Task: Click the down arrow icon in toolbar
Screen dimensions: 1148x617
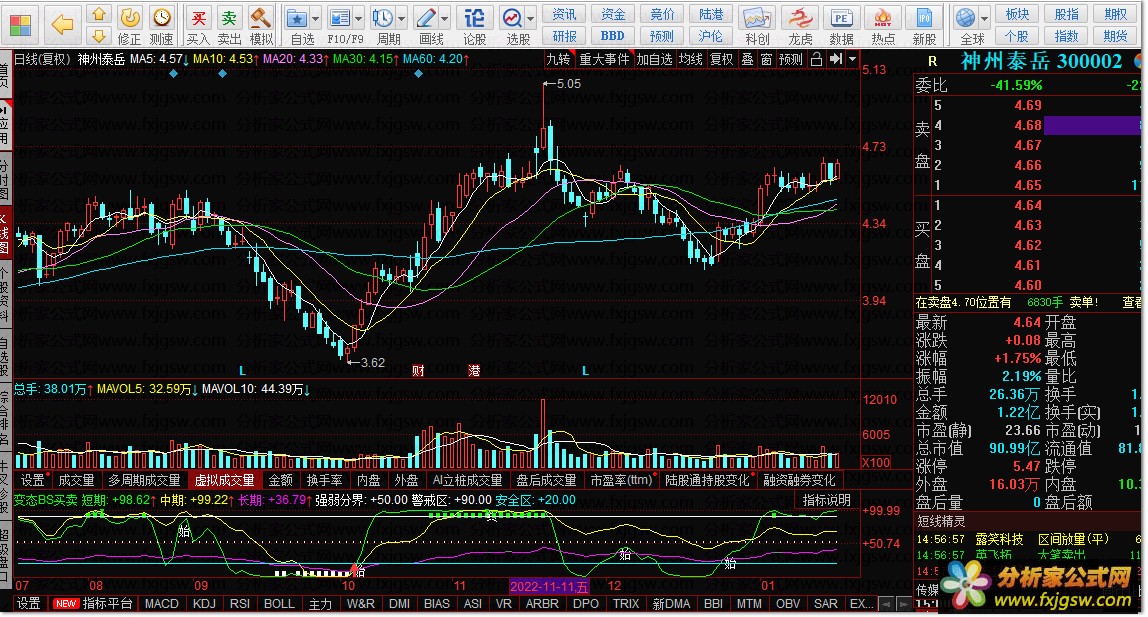Action: coord(99,35)
